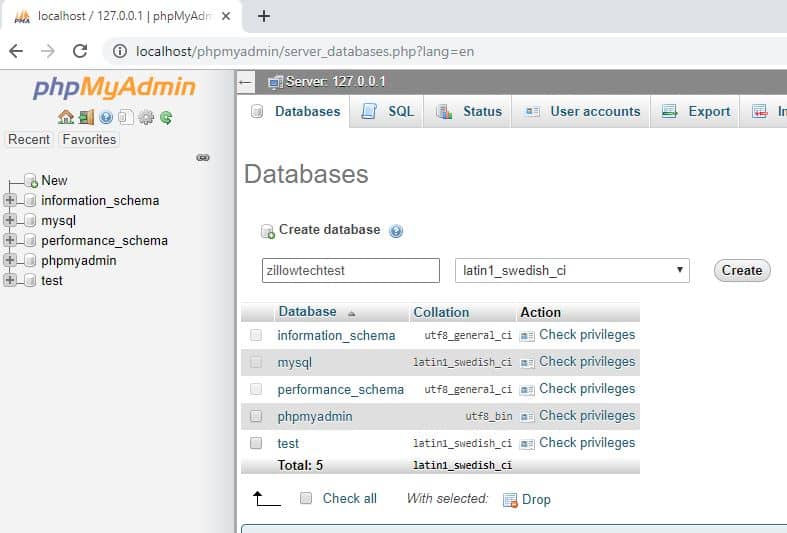Click the Check all text link
The image size is (787, 533).
349,498
